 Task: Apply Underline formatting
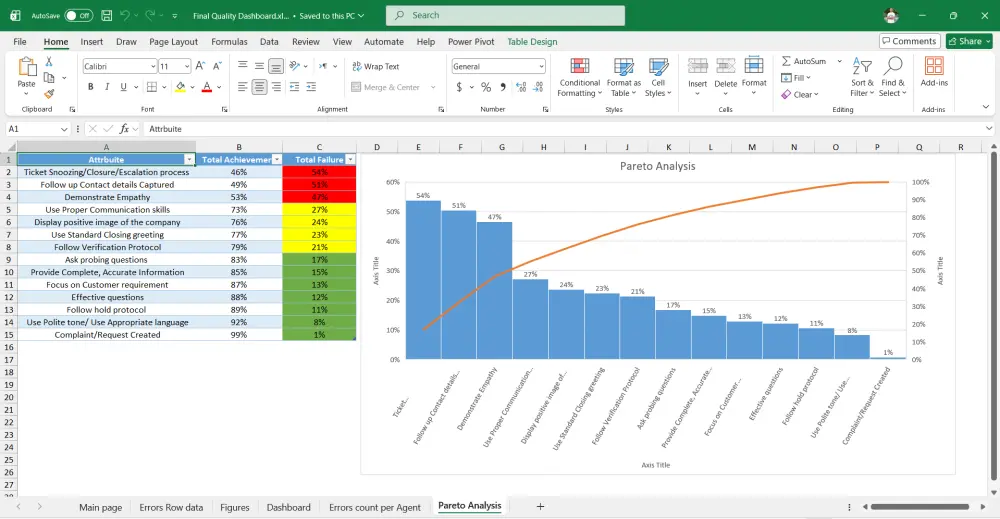(123, 87)
